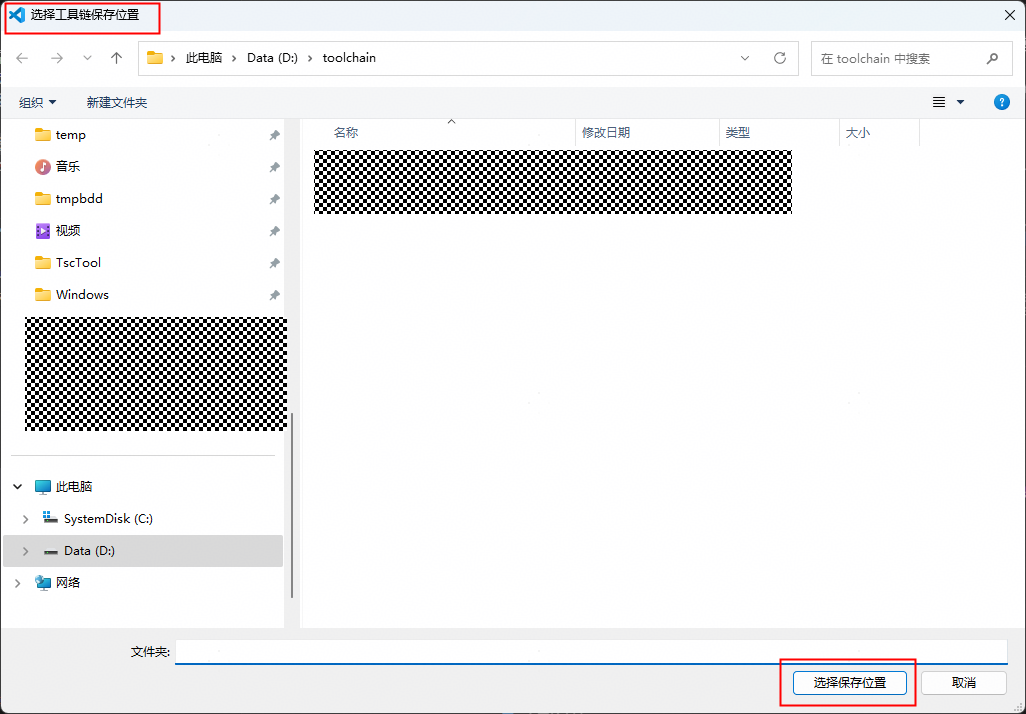The width and height of the screenshot is (1026, 714).
Task: Expand the SystemDisk (C:) tree node
Action: tap(26, 519)
